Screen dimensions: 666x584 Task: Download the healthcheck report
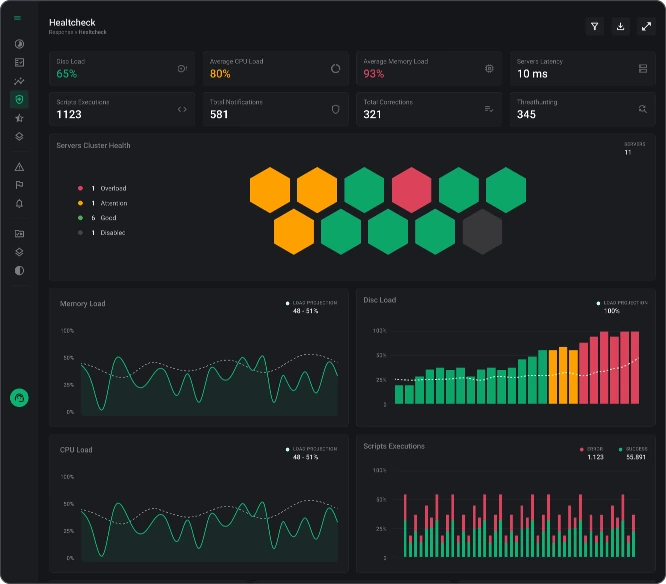point(621,26)
